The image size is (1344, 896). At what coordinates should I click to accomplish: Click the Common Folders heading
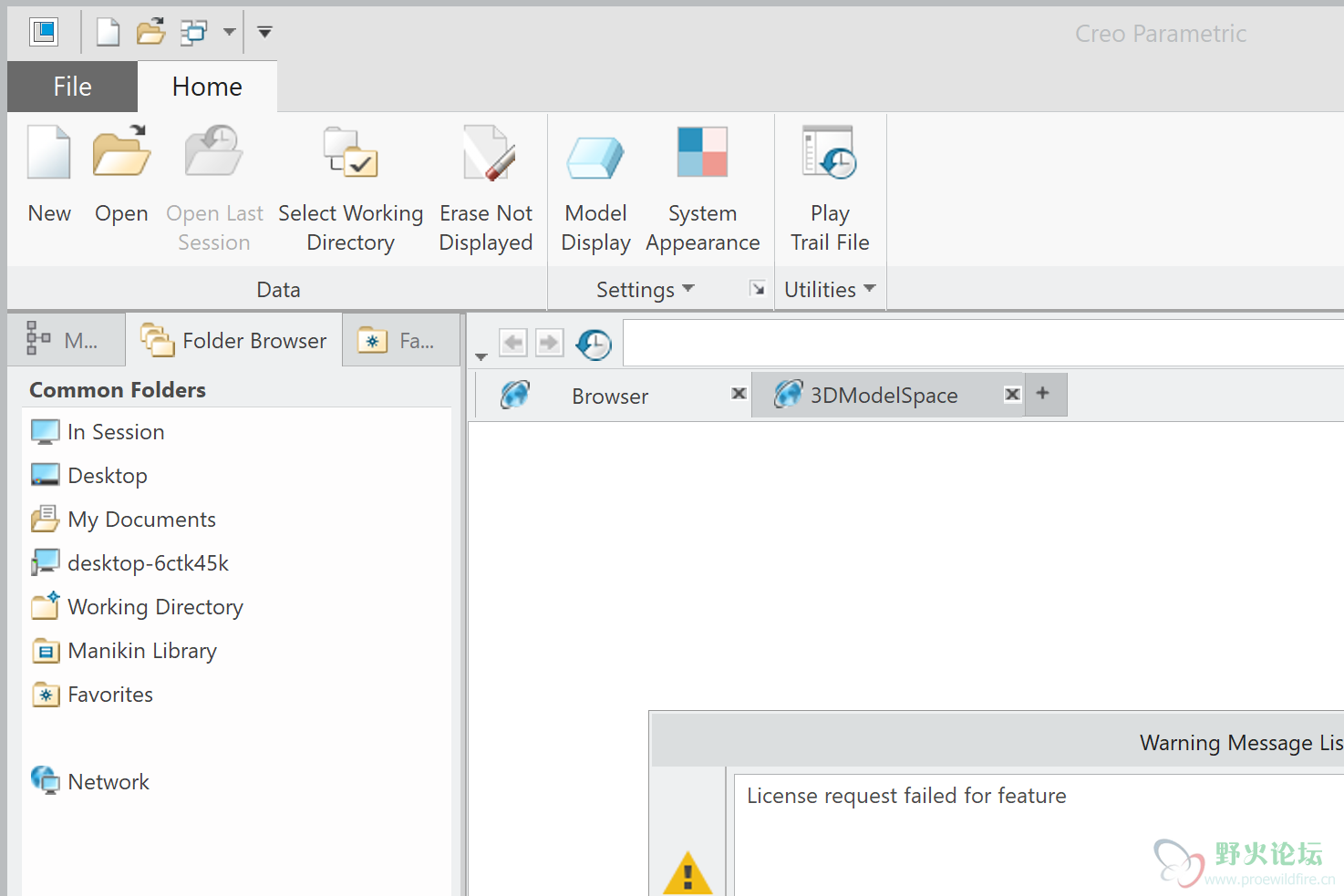(x=118, y=390)
